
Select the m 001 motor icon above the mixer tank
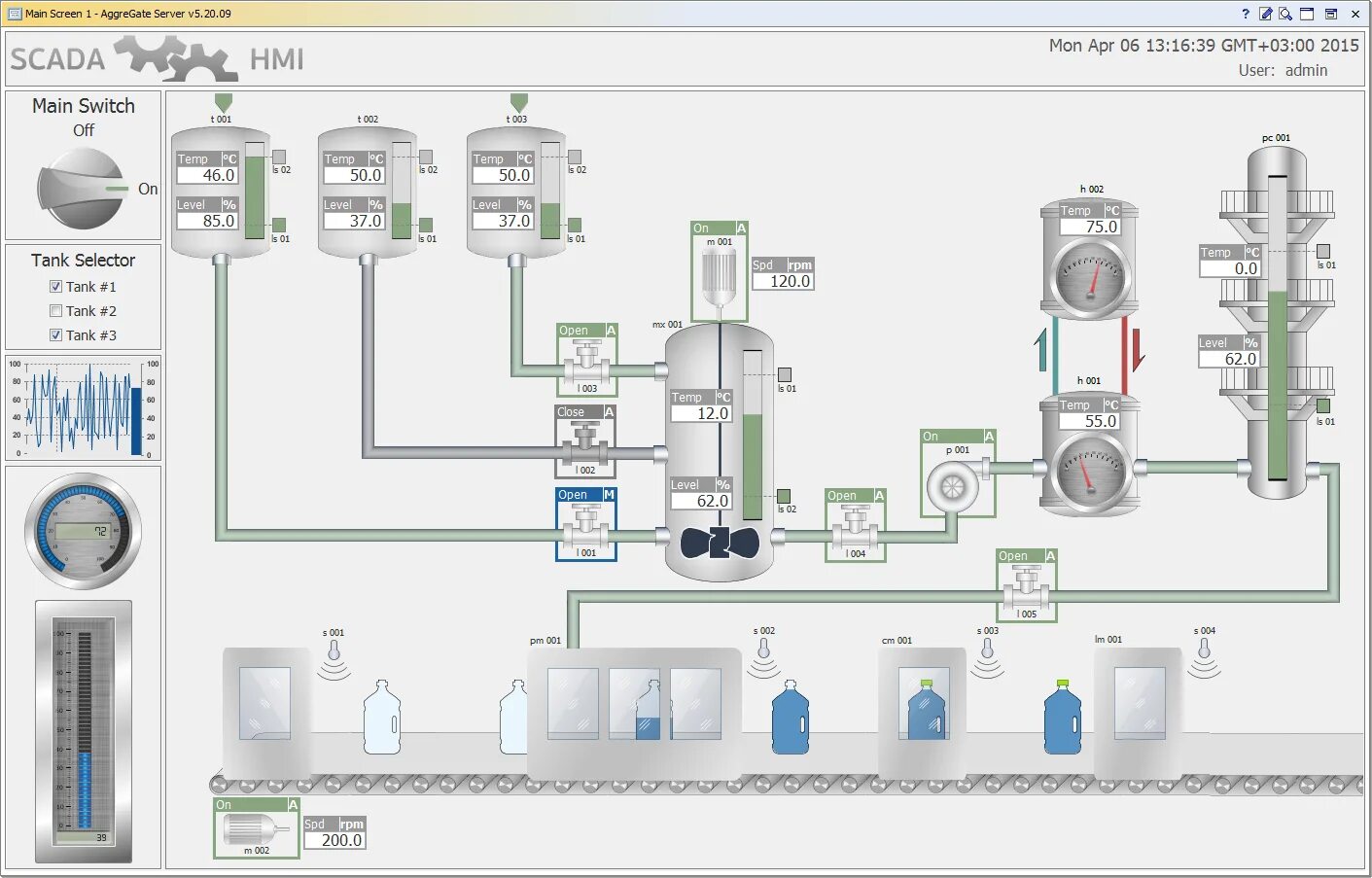[718, 272]
